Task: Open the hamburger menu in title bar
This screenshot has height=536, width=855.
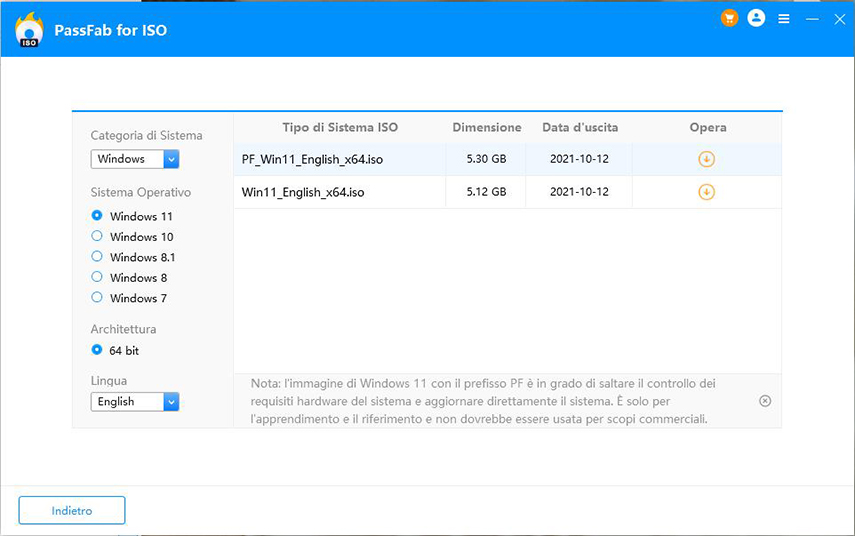Action: tap(784, 19)
